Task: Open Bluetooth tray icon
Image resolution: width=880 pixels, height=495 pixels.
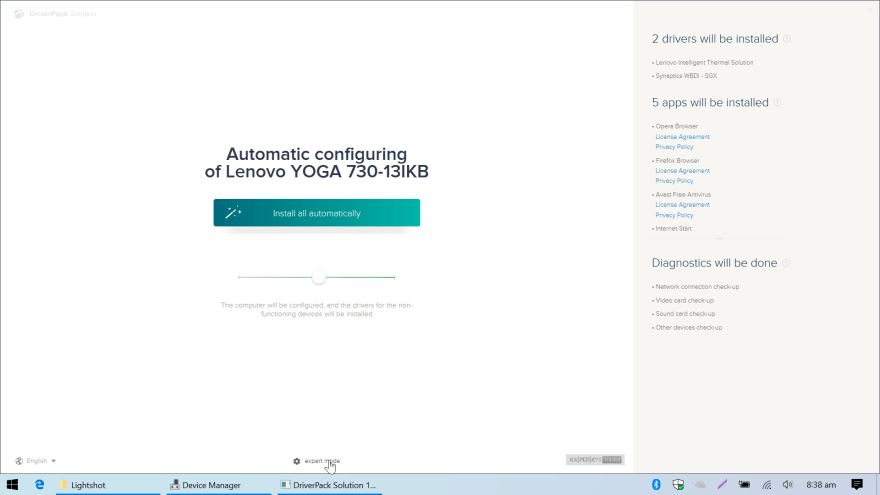Action: [656, 484]
